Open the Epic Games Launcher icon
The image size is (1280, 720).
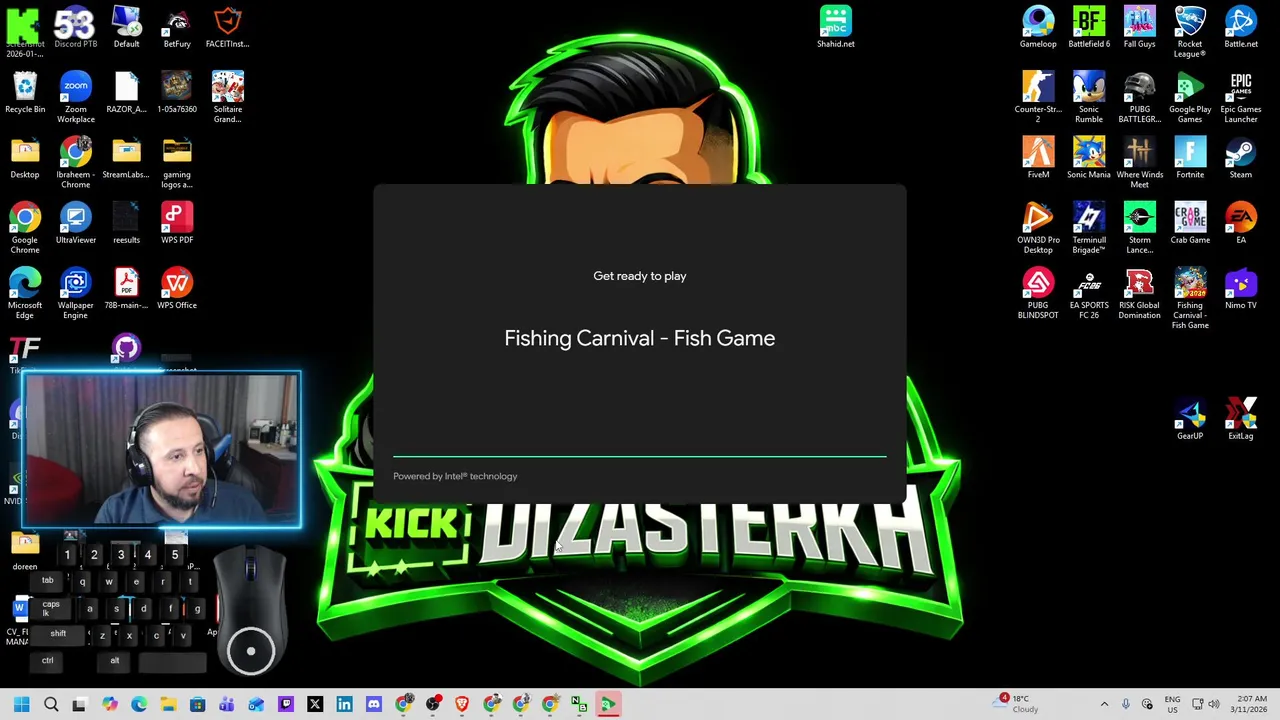click(x=1240, y=97)
